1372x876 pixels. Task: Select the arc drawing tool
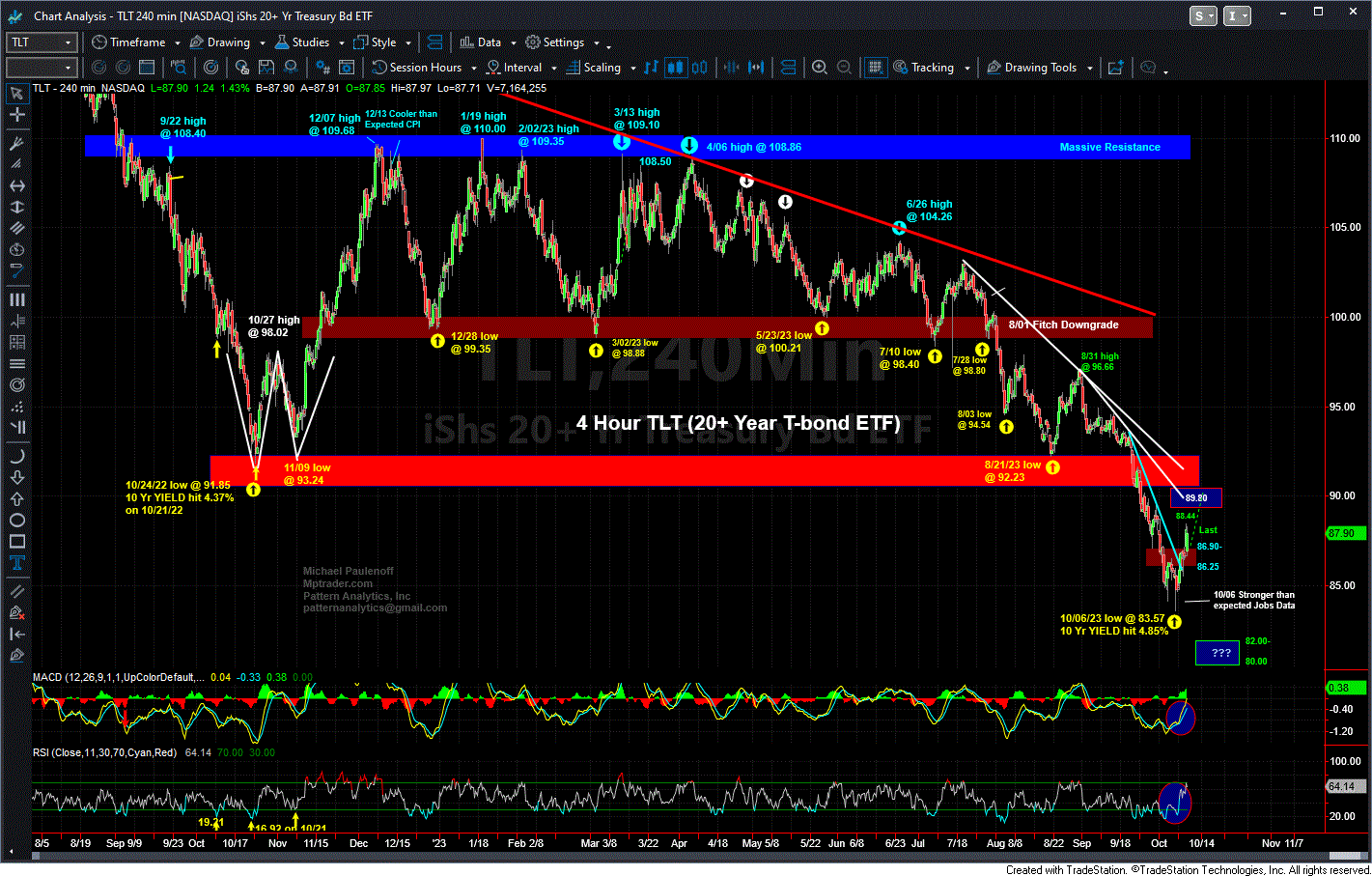click(16, 456)
